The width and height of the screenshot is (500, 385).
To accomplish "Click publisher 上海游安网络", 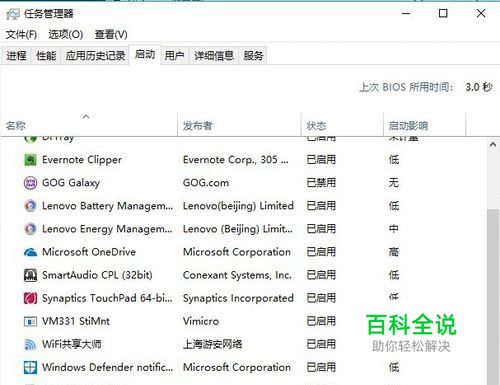I will tap(213, 344).
